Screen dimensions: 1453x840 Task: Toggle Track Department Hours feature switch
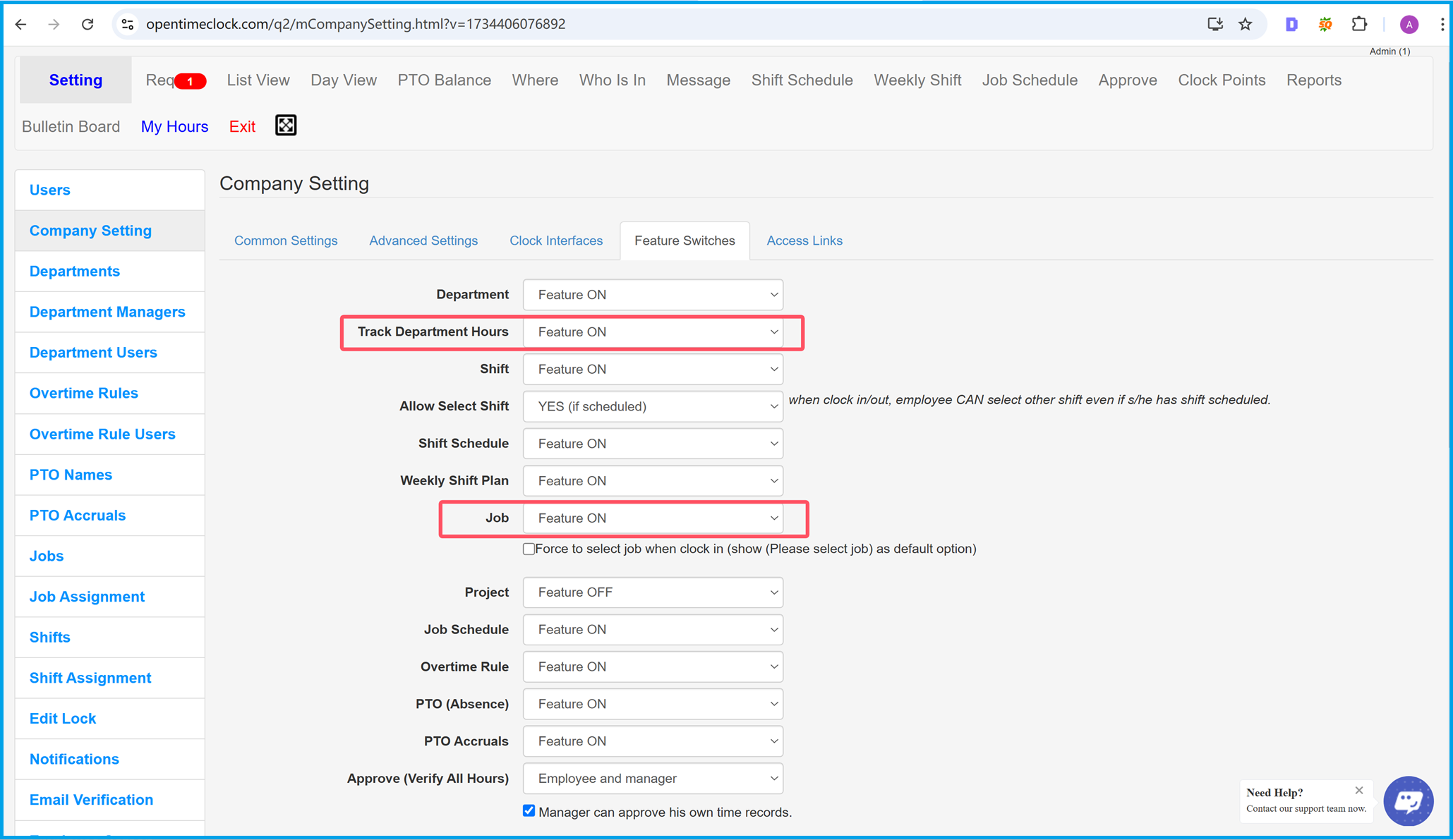pos(654,332)
